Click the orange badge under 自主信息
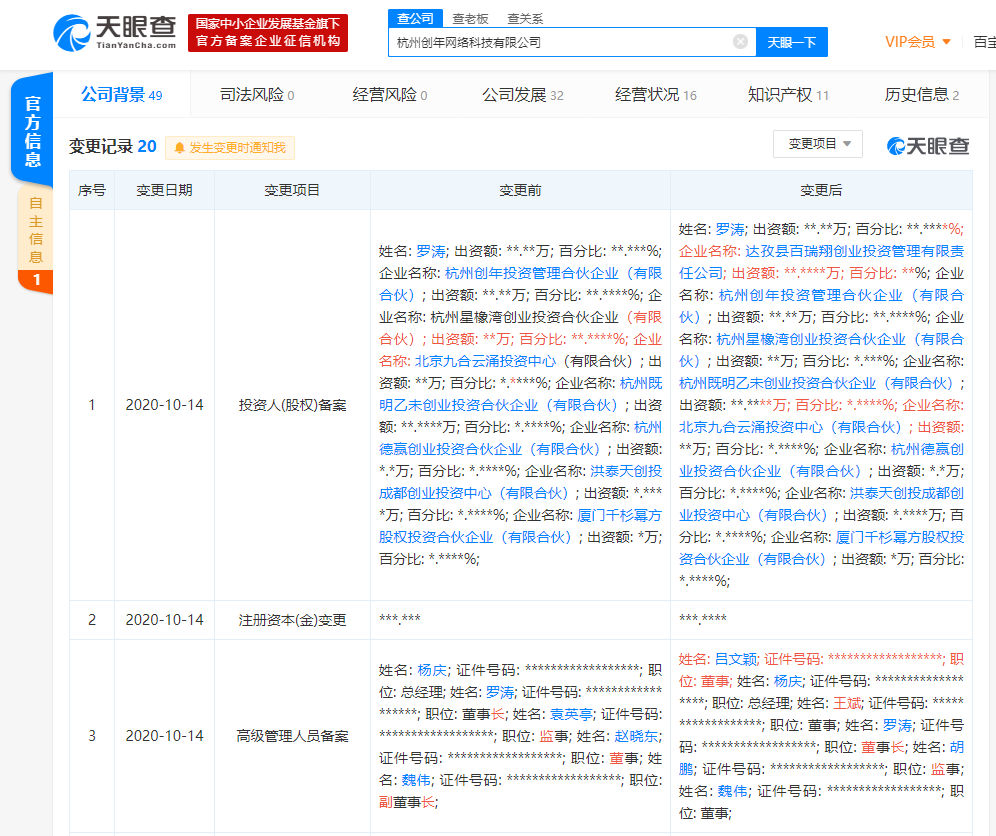This screenshot has height=836, width=996. click(37, 280)
